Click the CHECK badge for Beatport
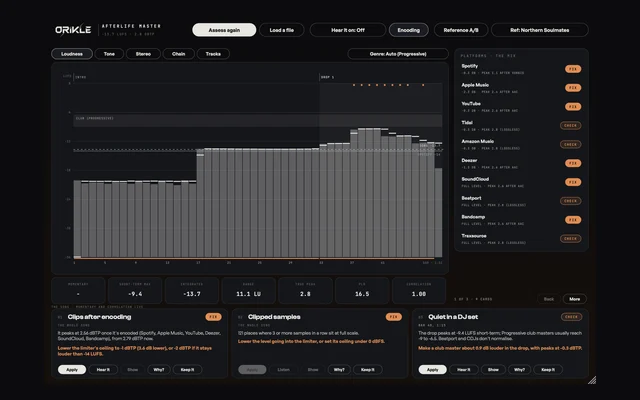640x400 pixels. click(571, 201)
